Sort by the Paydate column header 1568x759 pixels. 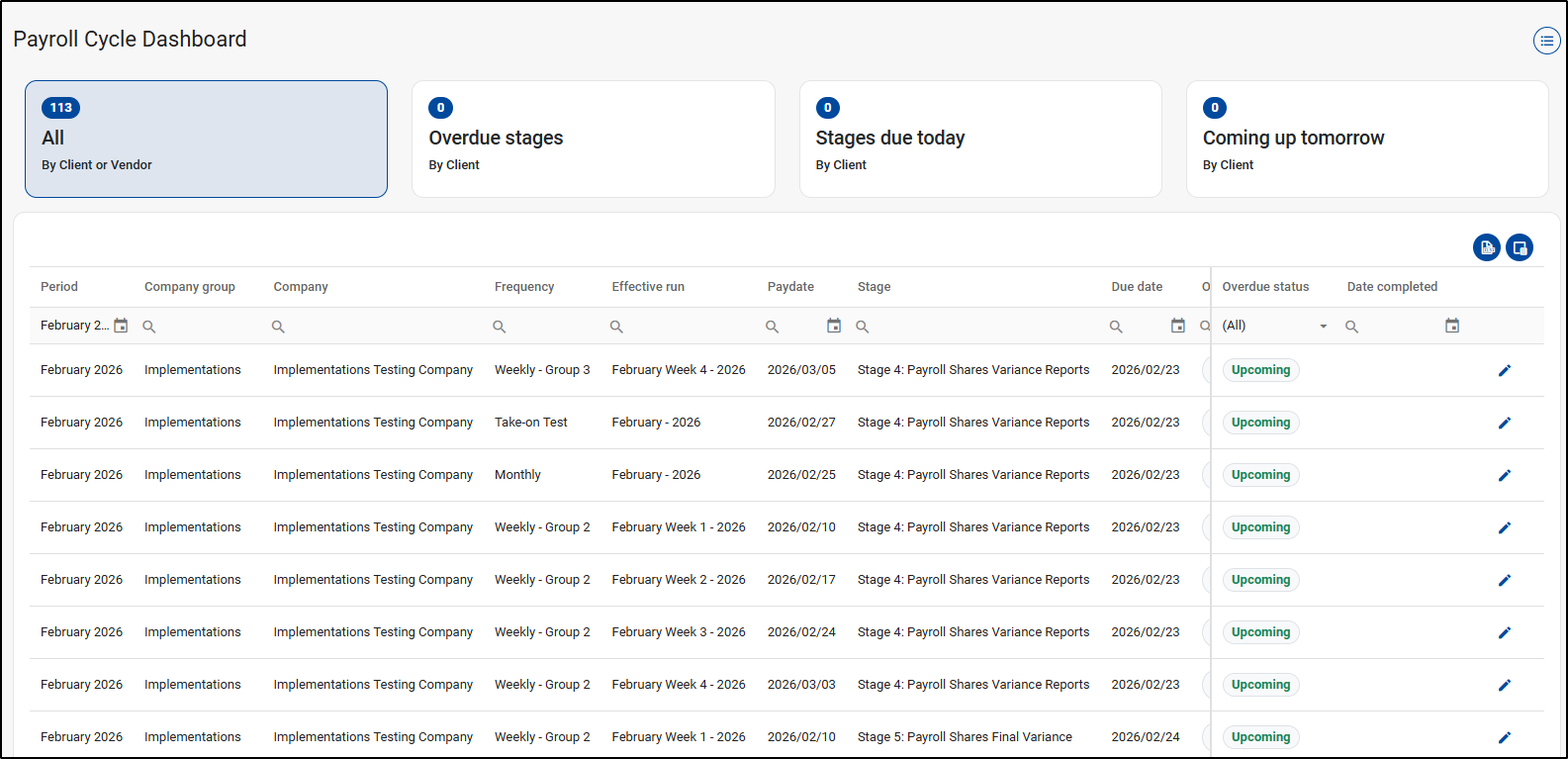790,287
